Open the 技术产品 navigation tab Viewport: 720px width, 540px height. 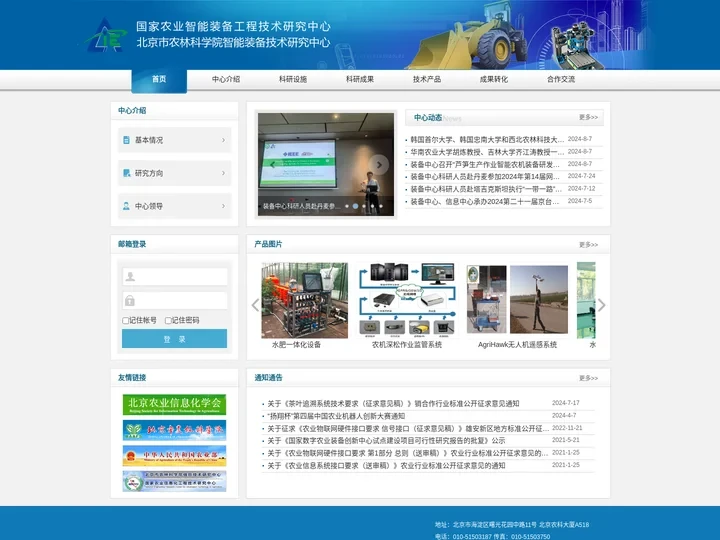[427, 79]
